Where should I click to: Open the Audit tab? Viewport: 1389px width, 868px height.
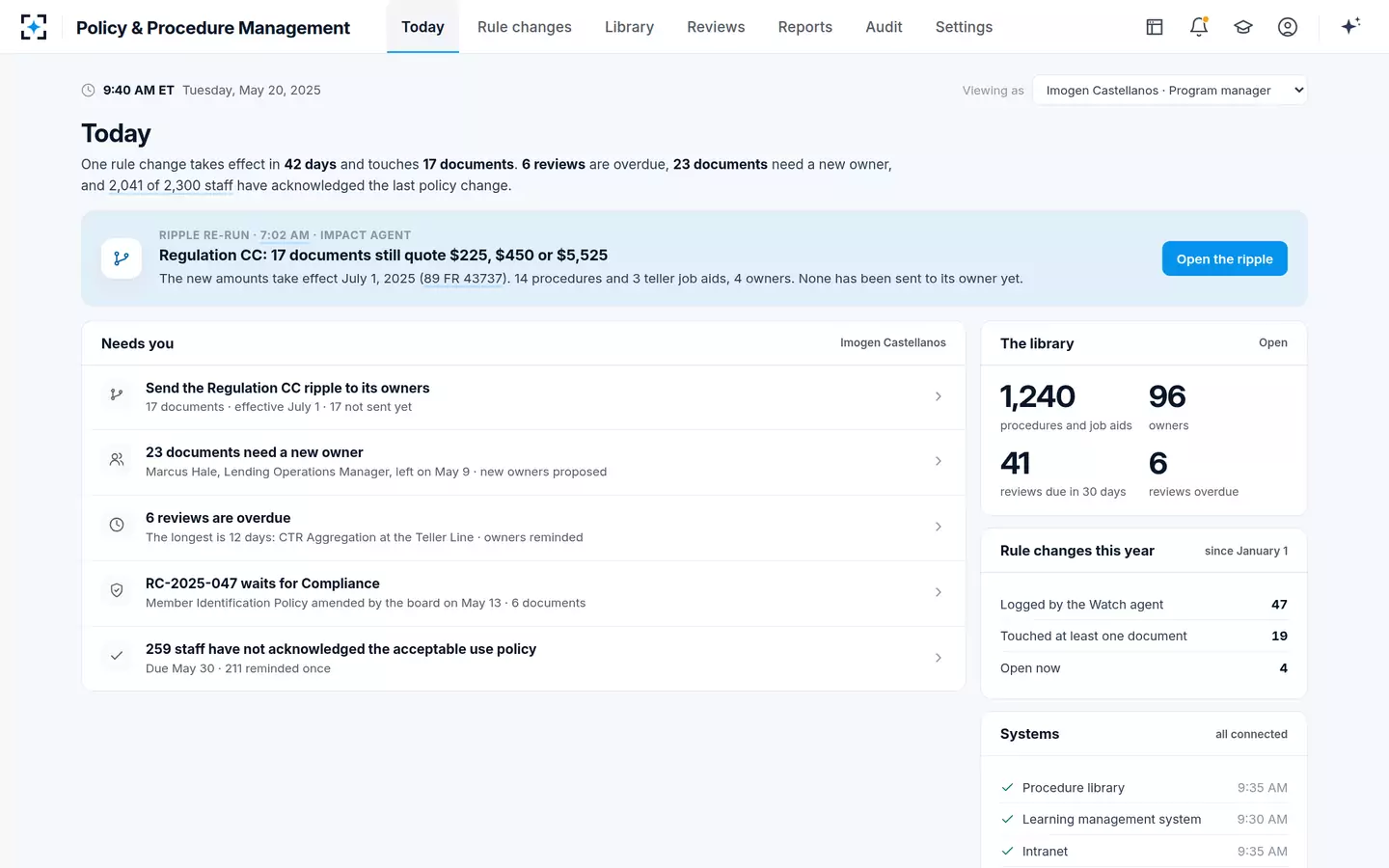point(884,27)
